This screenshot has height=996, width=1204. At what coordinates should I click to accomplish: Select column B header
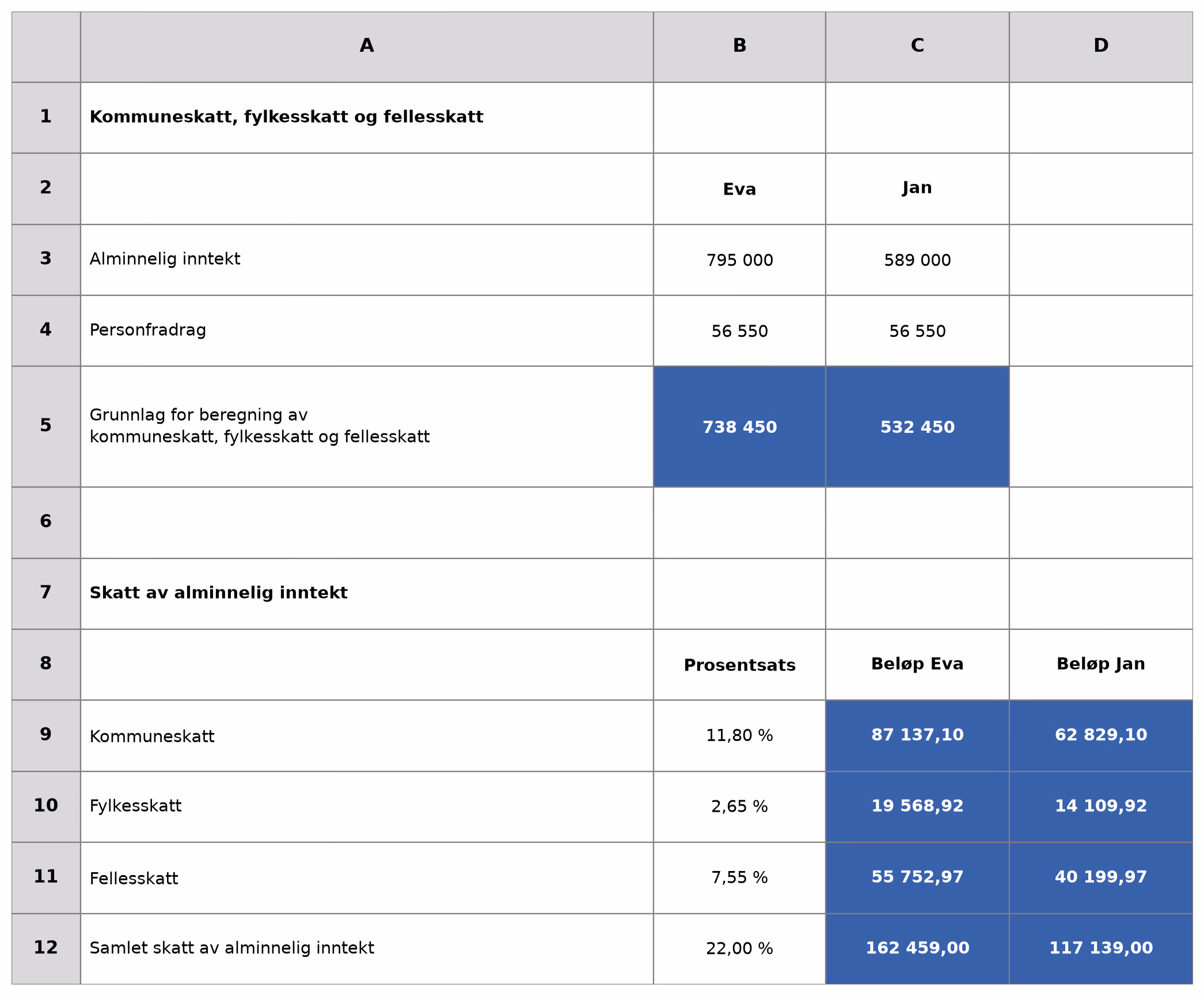(739, 47)
